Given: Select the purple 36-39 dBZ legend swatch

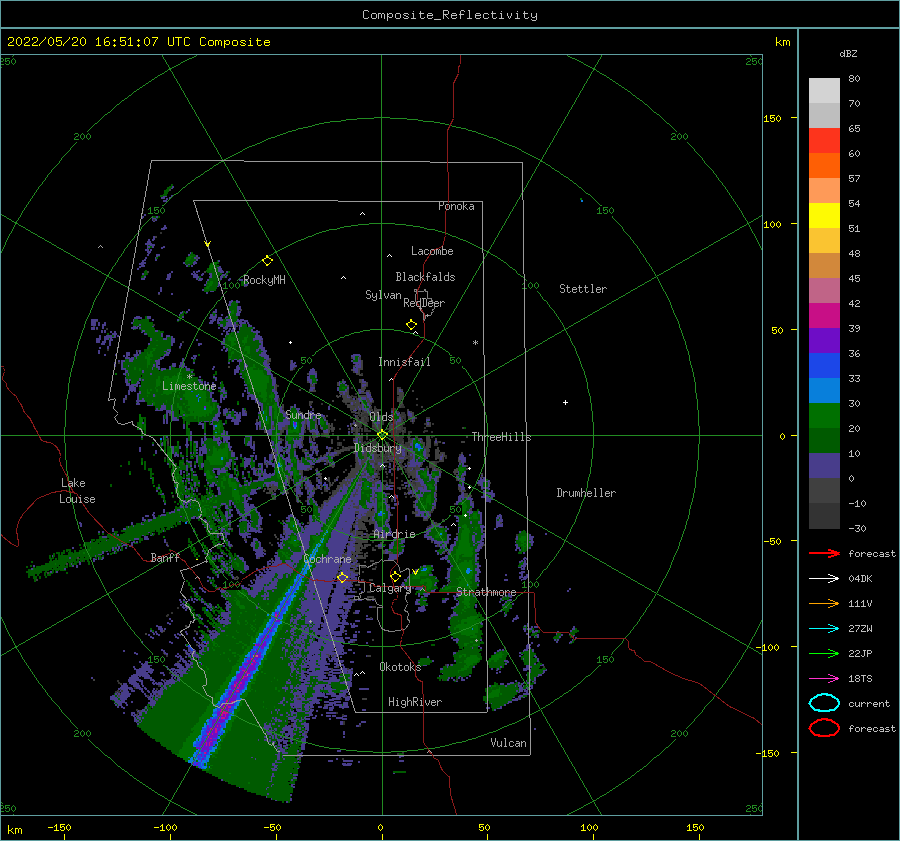Looking at the screenshot, I should click(x=824, y=340).
